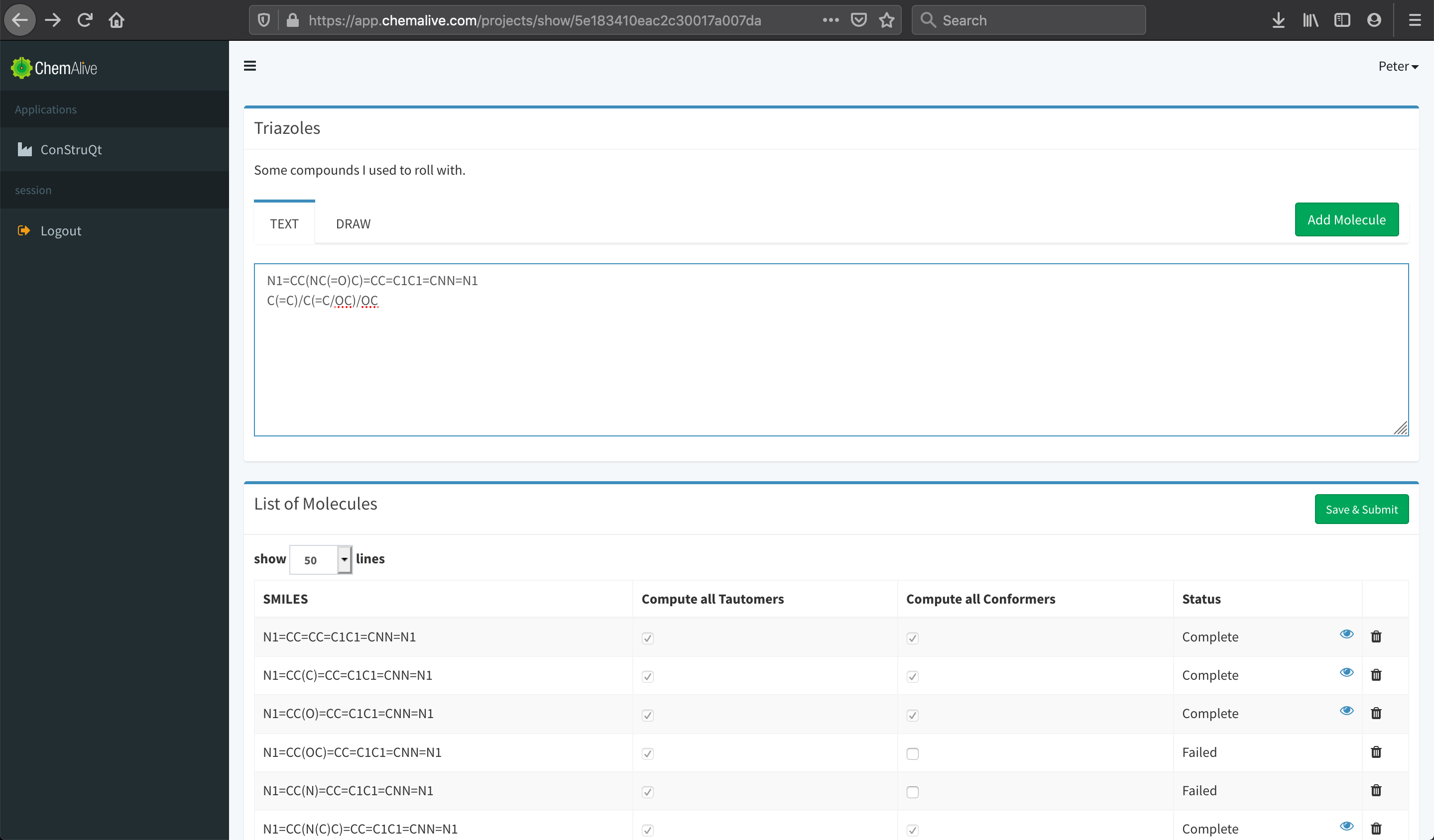The height and width of the screenshot is (840, 1434).
Task: Click the Save & Submit button
Action: 1361,509
